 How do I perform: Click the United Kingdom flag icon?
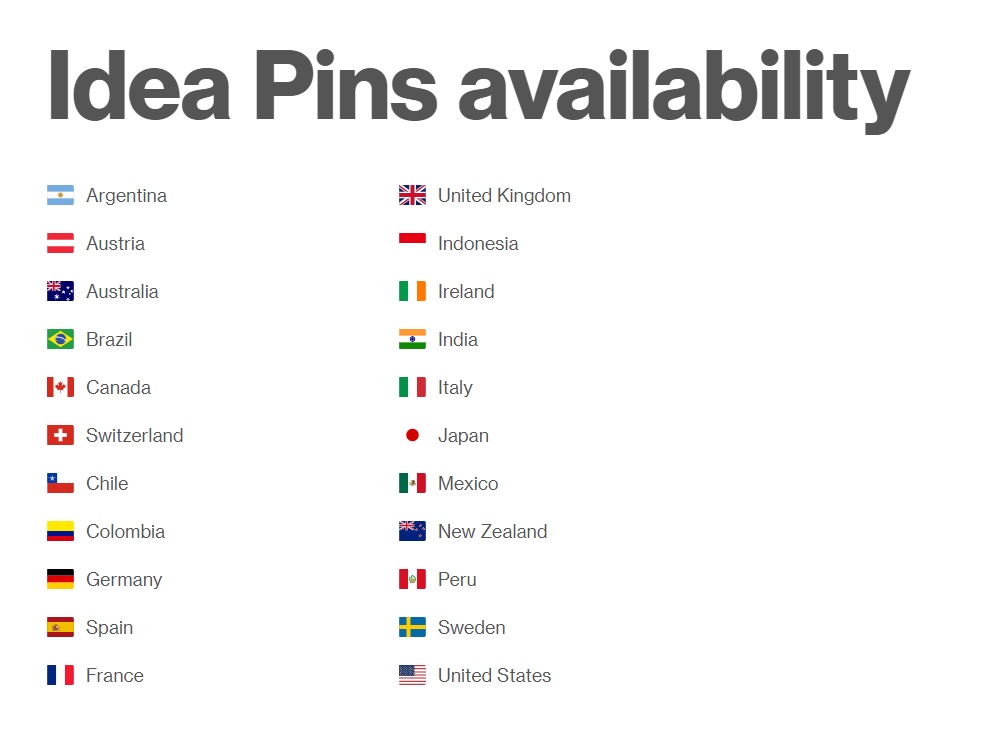click(412, 196)
